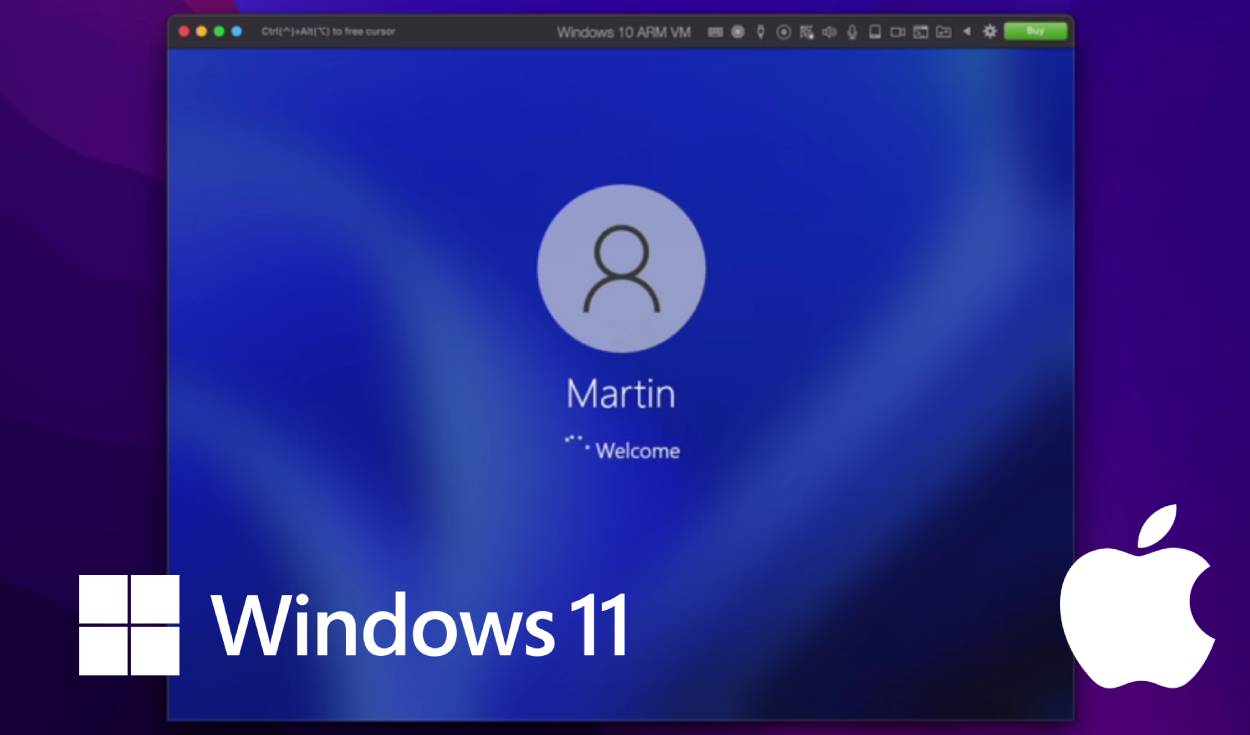Open the snapshots icon

[921, 32]
